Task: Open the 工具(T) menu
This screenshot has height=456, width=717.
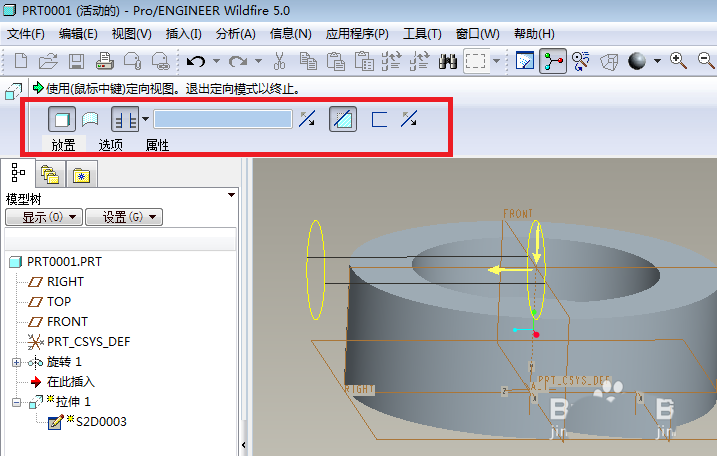Action: point(422,33)
